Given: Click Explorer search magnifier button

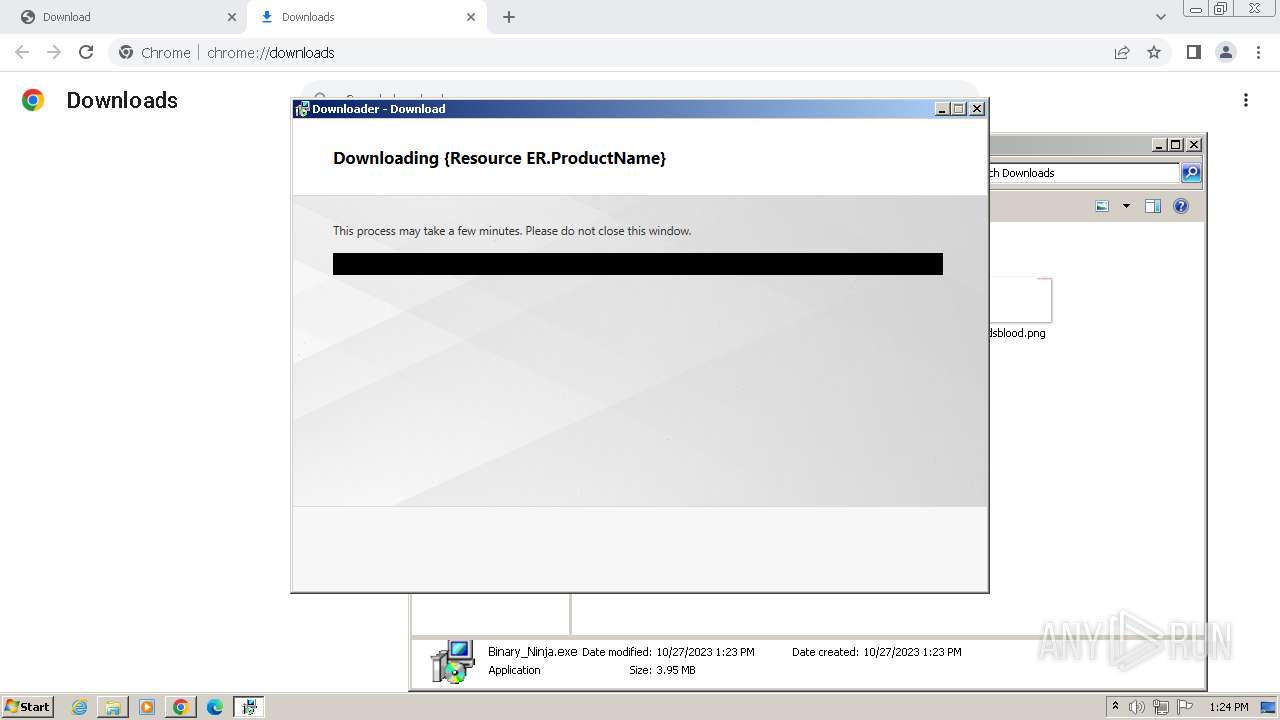Looking at the screenshot, I should (1191, 173).
